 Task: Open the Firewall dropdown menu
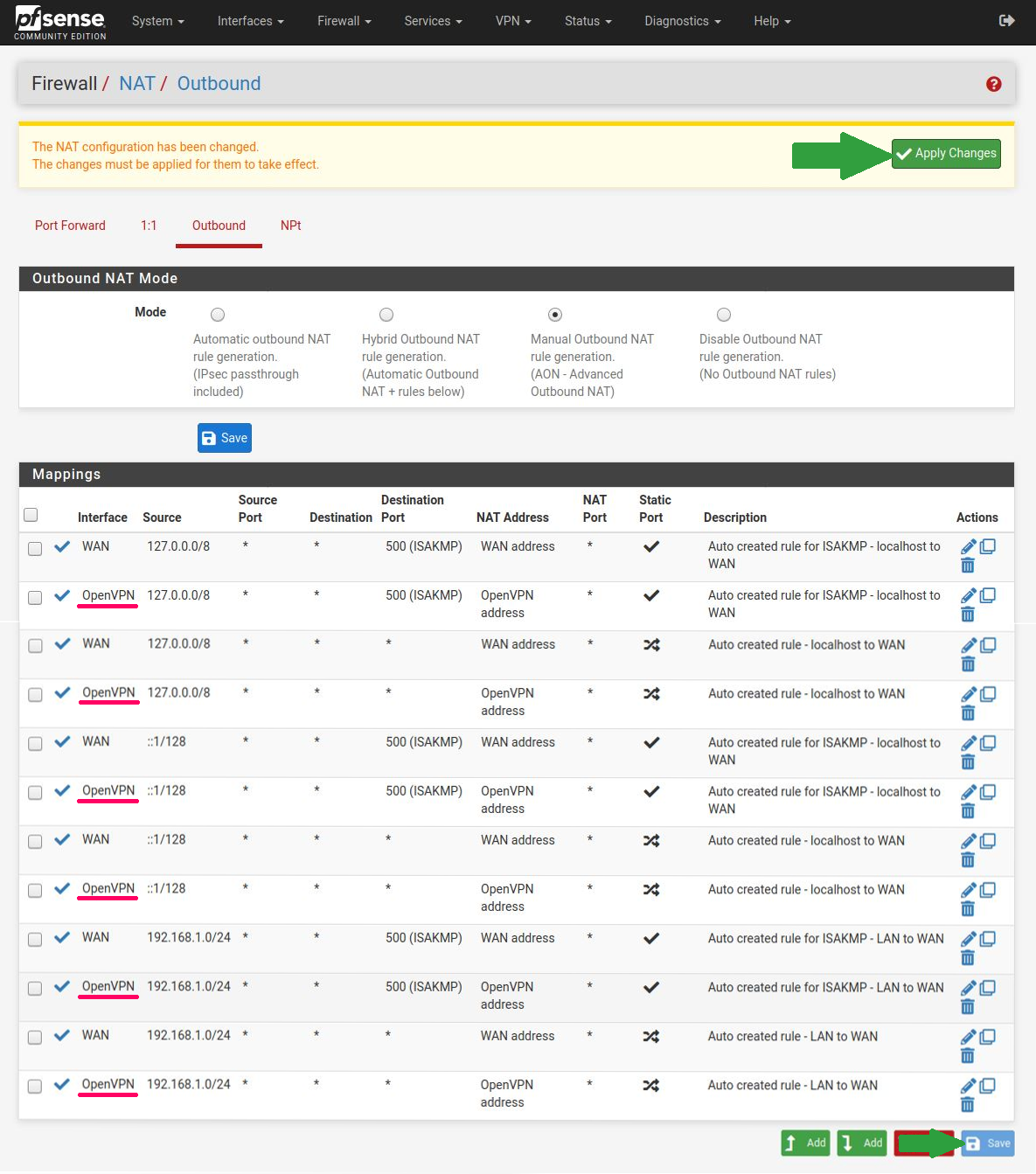click(x=344, y=21)
